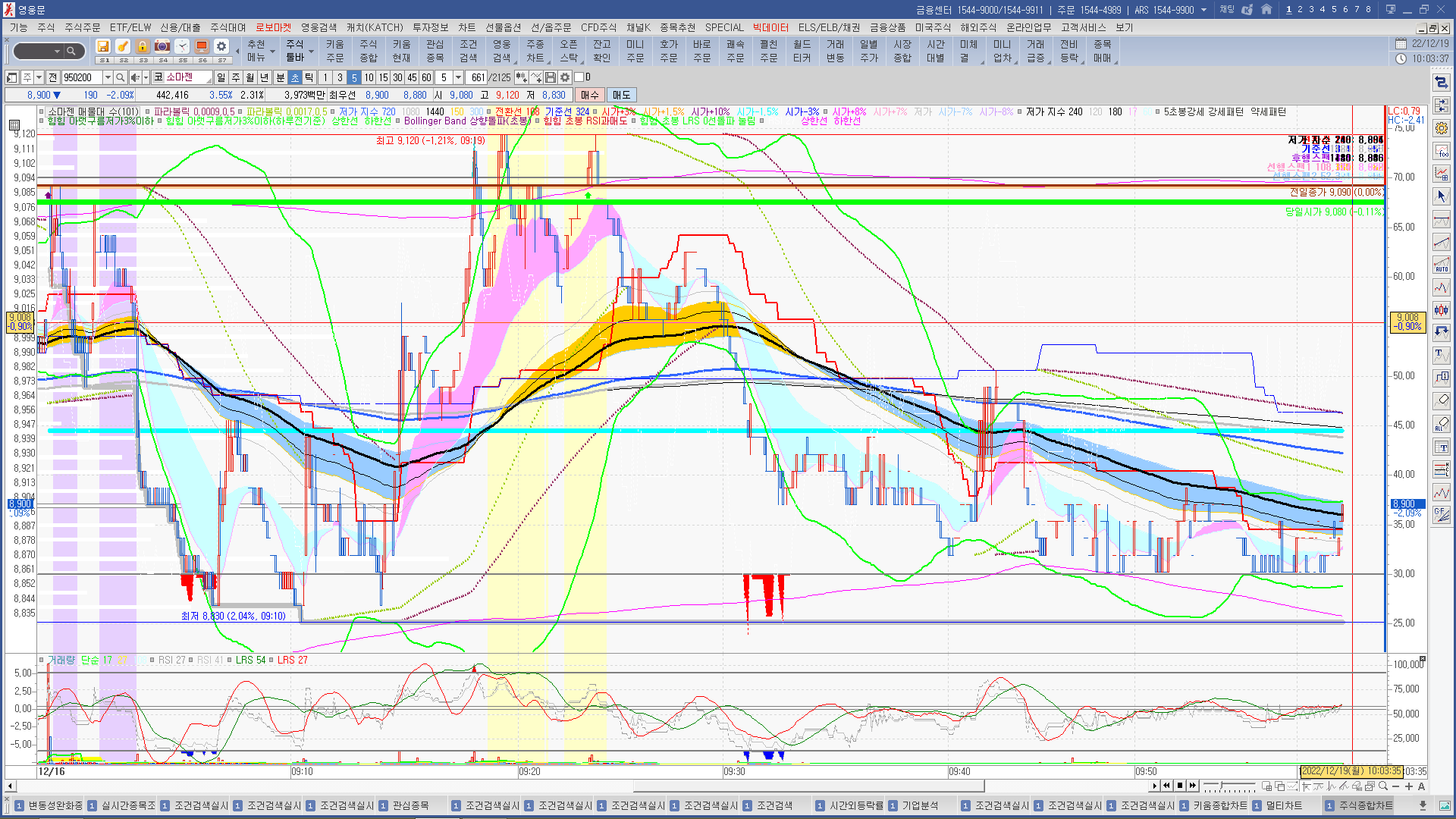Expand the 추천메뉴 dropdown

273,52
